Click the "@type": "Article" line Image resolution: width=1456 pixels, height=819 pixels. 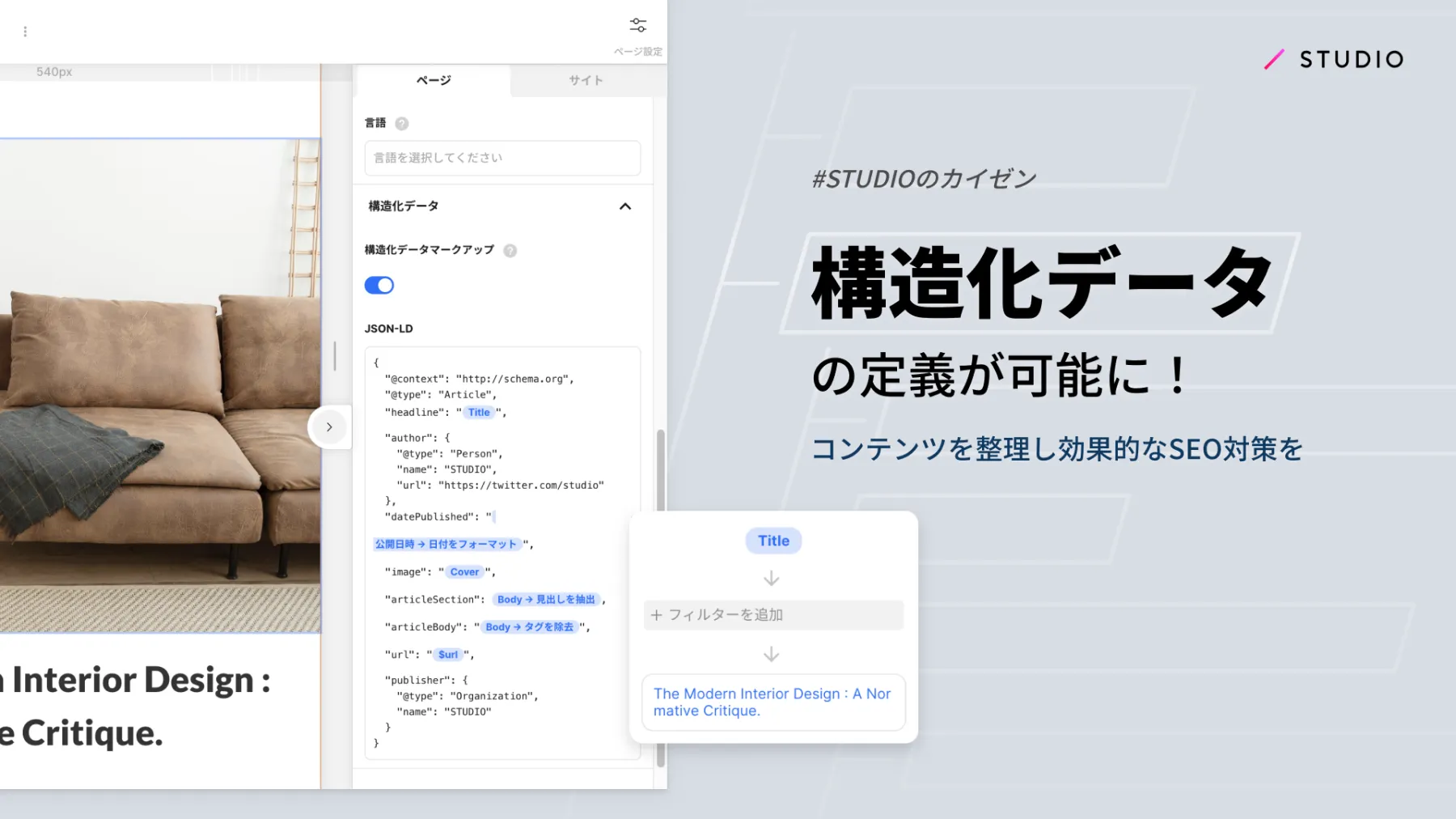441,395
